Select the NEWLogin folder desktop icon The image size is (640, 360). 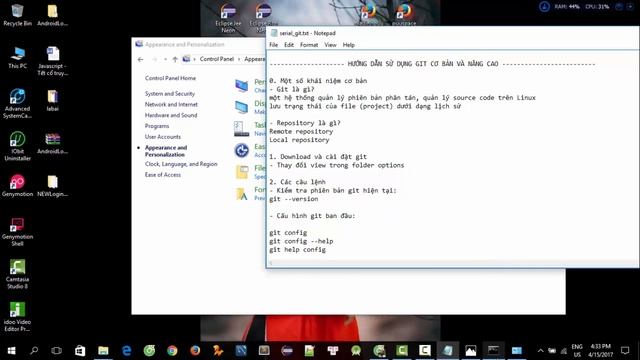point(53,186)
